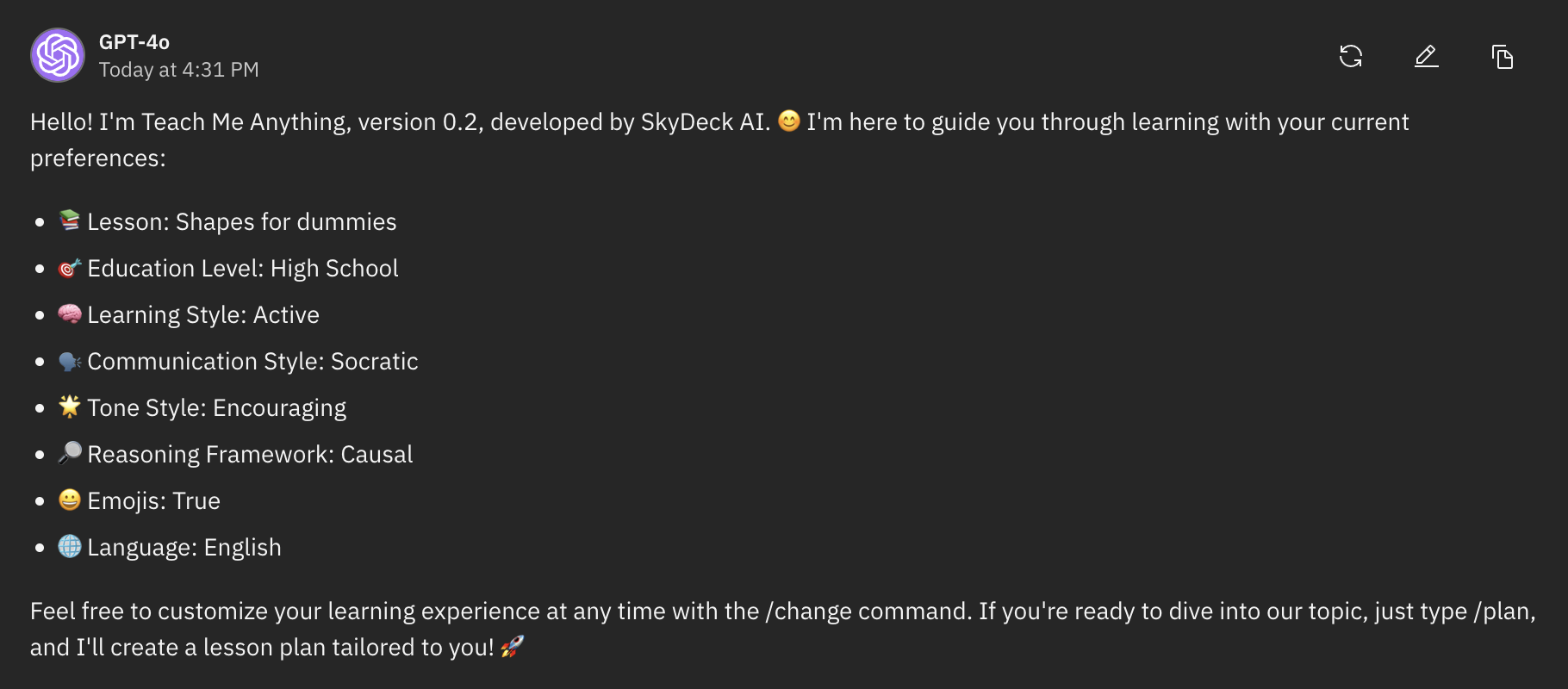Click the smiley emoji after SkyDeck AI
Screen dimensions: 1568x689
[789, 121]
